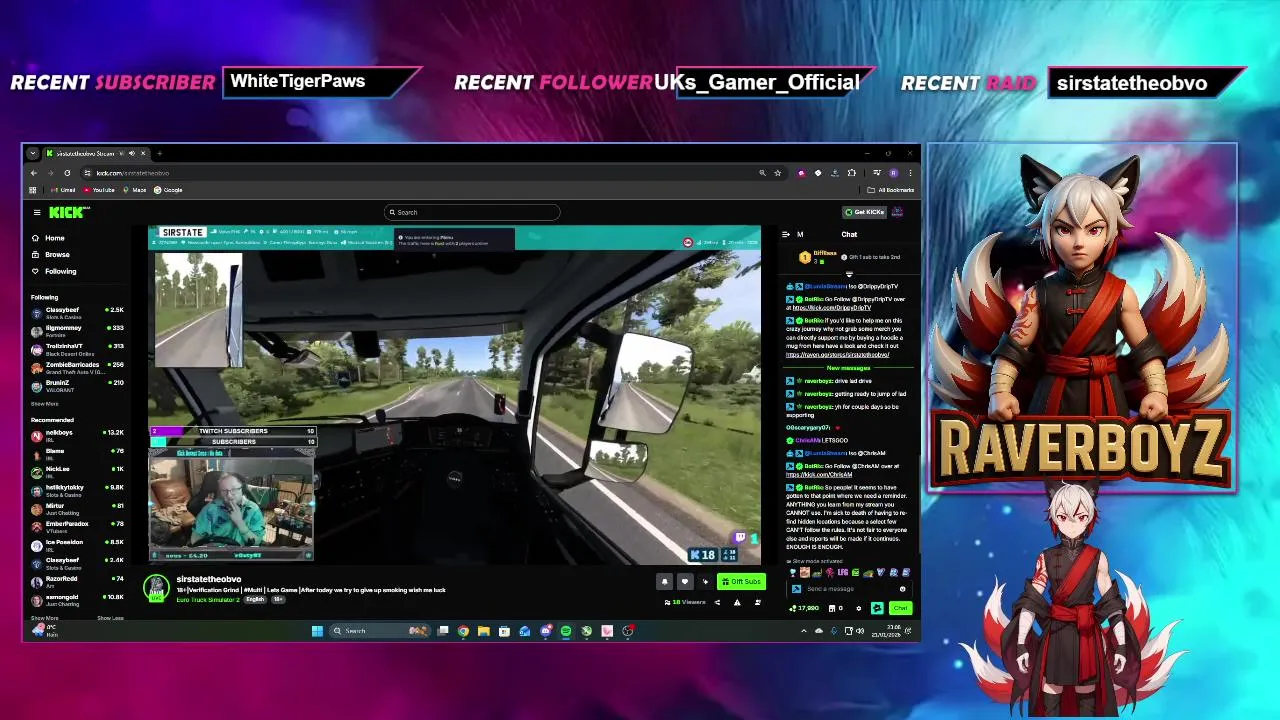Open Chrome three-dot menu

tap(909, 173)
